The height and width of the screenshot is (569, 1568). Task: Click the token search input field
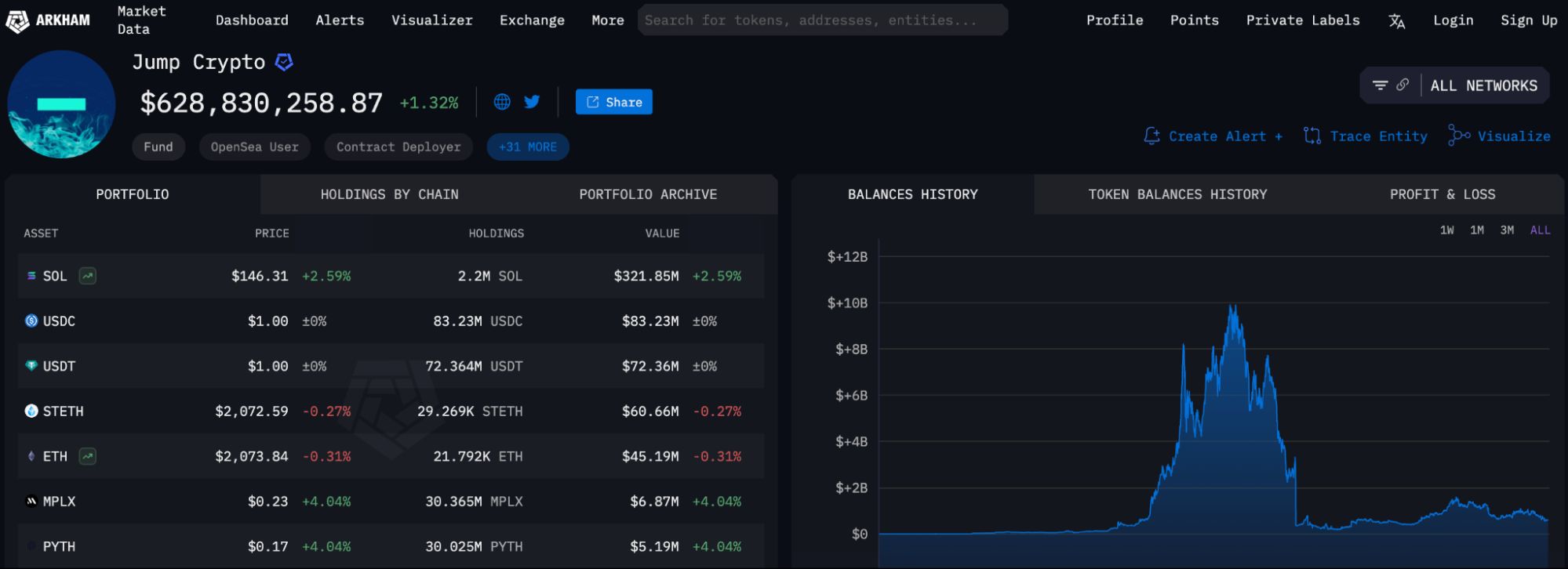821,20
